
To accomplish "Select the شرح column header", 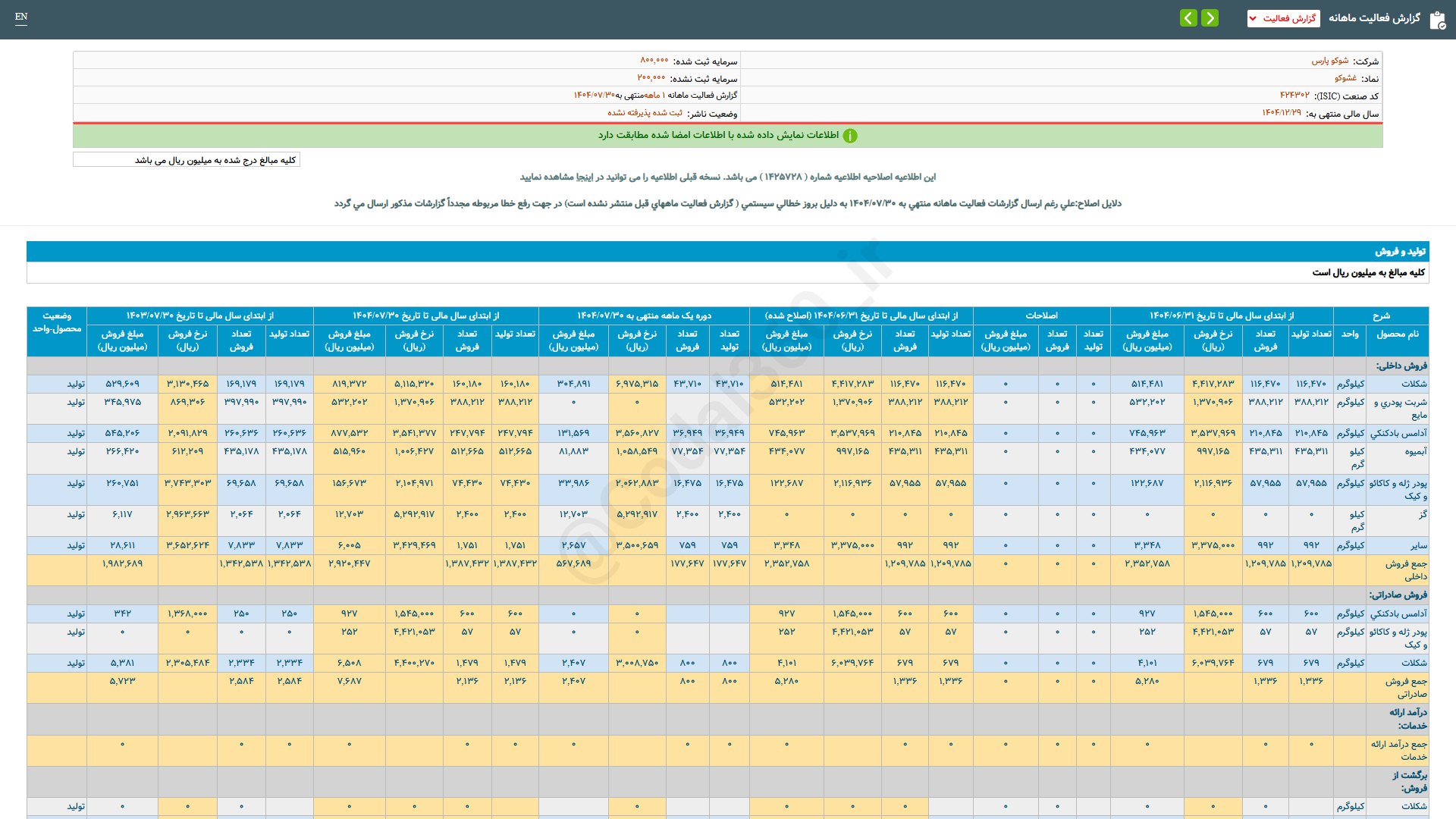I will coord(1381,315).
